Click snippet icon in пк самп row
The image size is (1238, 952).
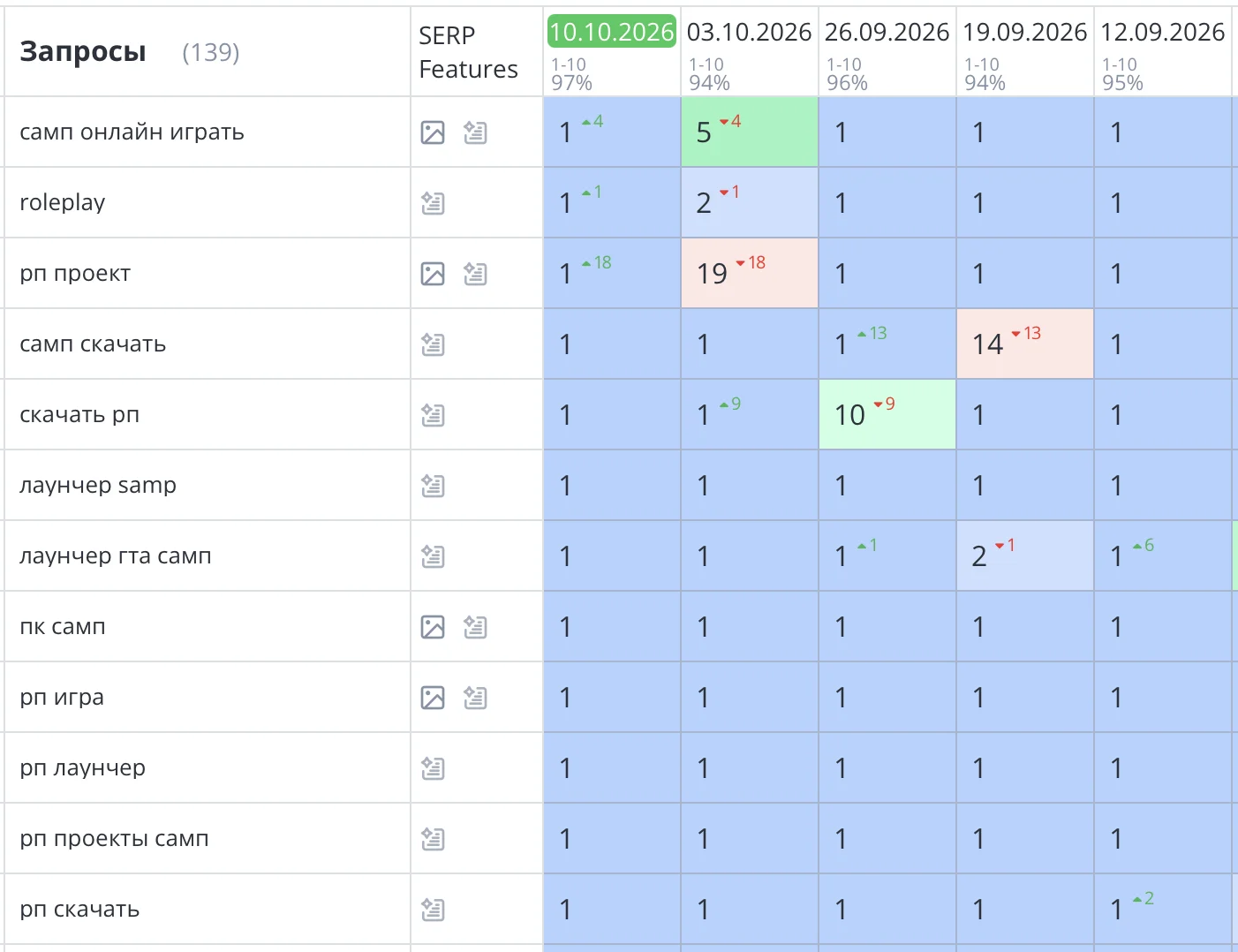[x=475, y=627]
